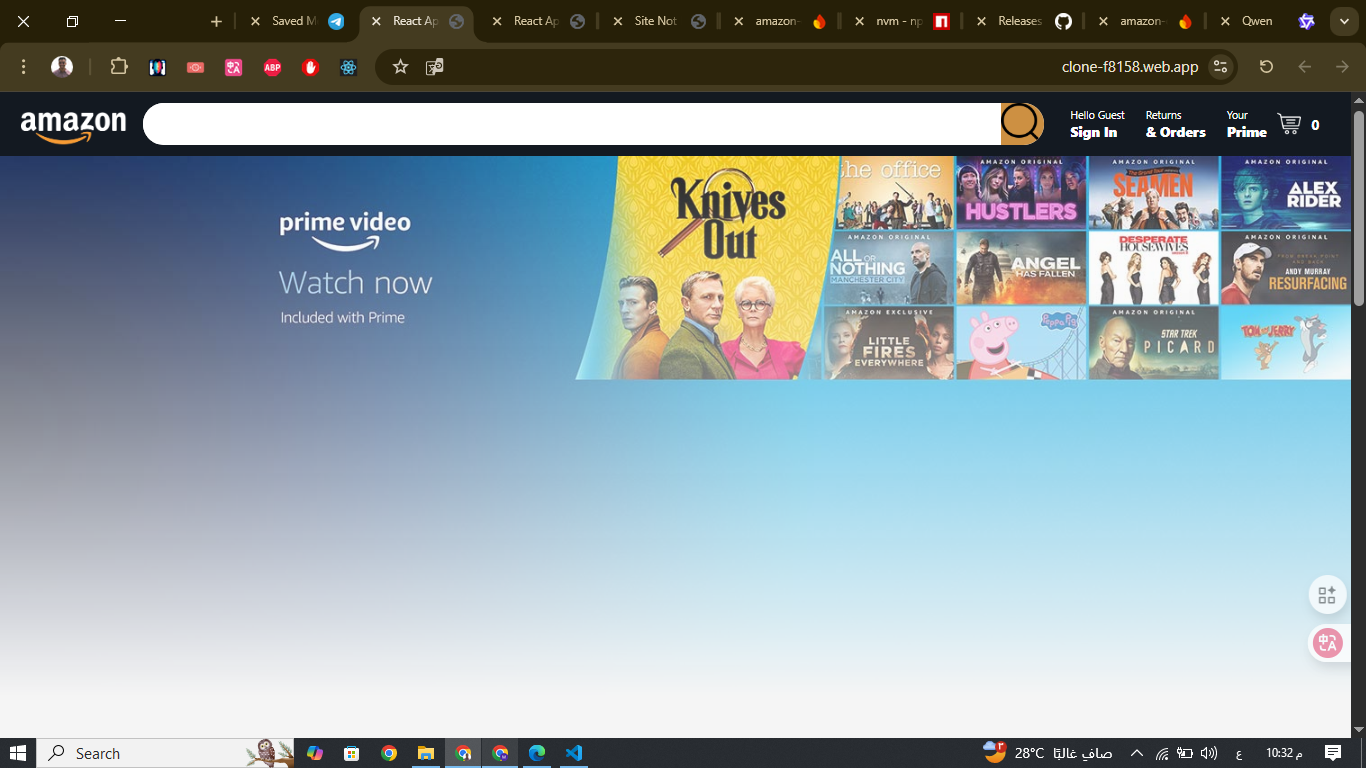Open the Chrome three-dot menu
This screenshot has height=768, width=1366.
(x=24, y=67)
